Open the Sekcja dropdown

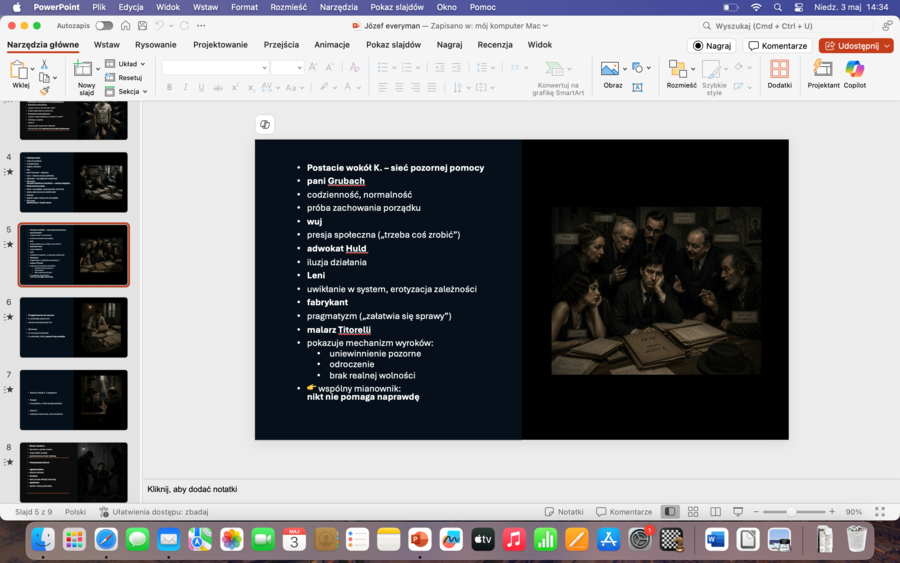point(127,91)
